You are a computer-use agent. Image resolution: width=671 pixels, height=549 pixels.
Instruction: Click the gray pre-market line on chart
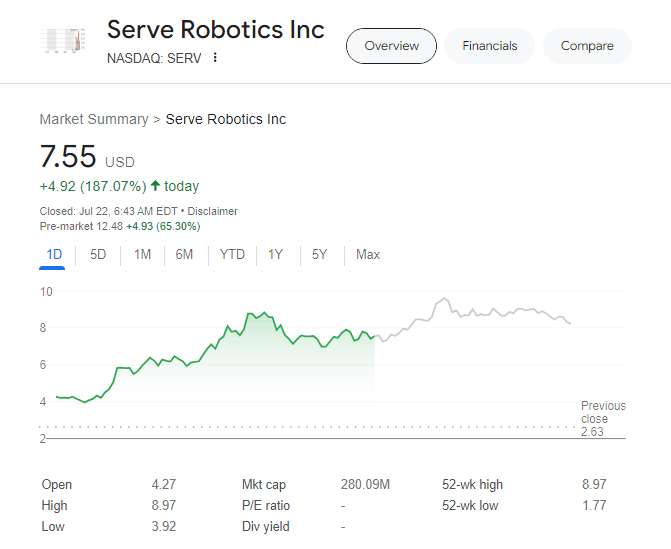[x=480, y=314]
